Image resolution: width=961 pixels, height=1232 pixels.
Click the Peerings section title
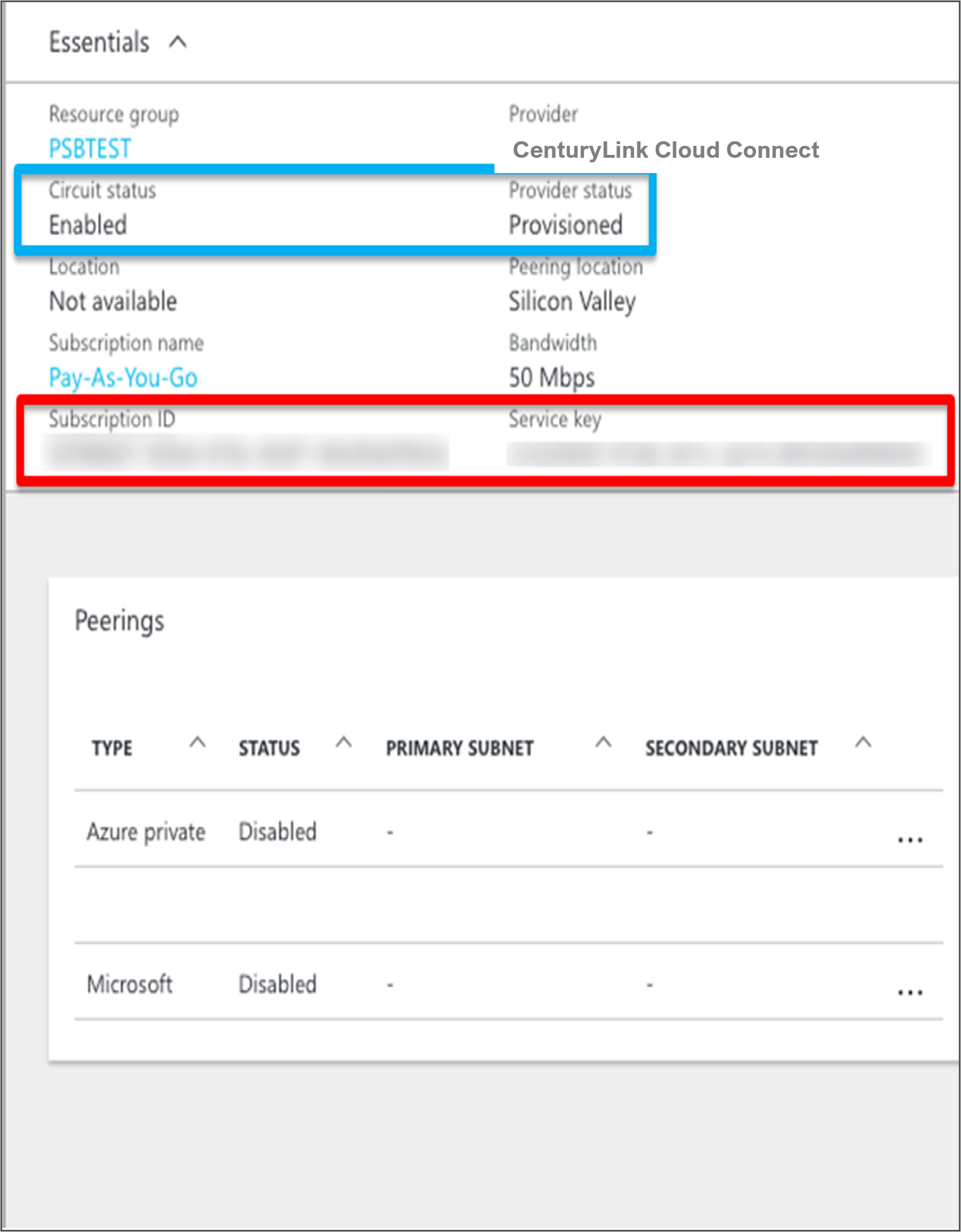click(120, 621)
